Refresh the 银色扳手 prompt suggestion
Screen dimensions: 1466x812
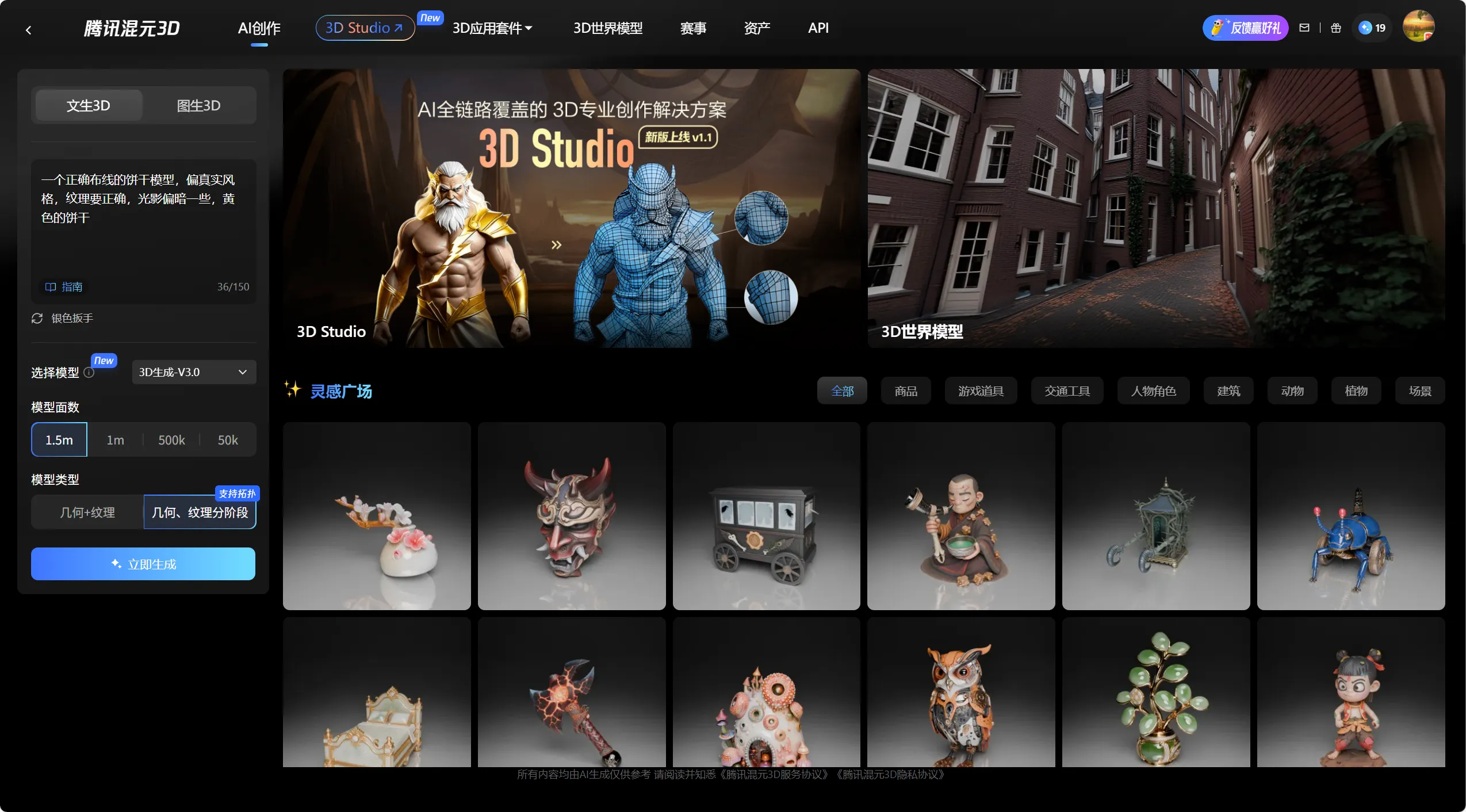[37, 318]
